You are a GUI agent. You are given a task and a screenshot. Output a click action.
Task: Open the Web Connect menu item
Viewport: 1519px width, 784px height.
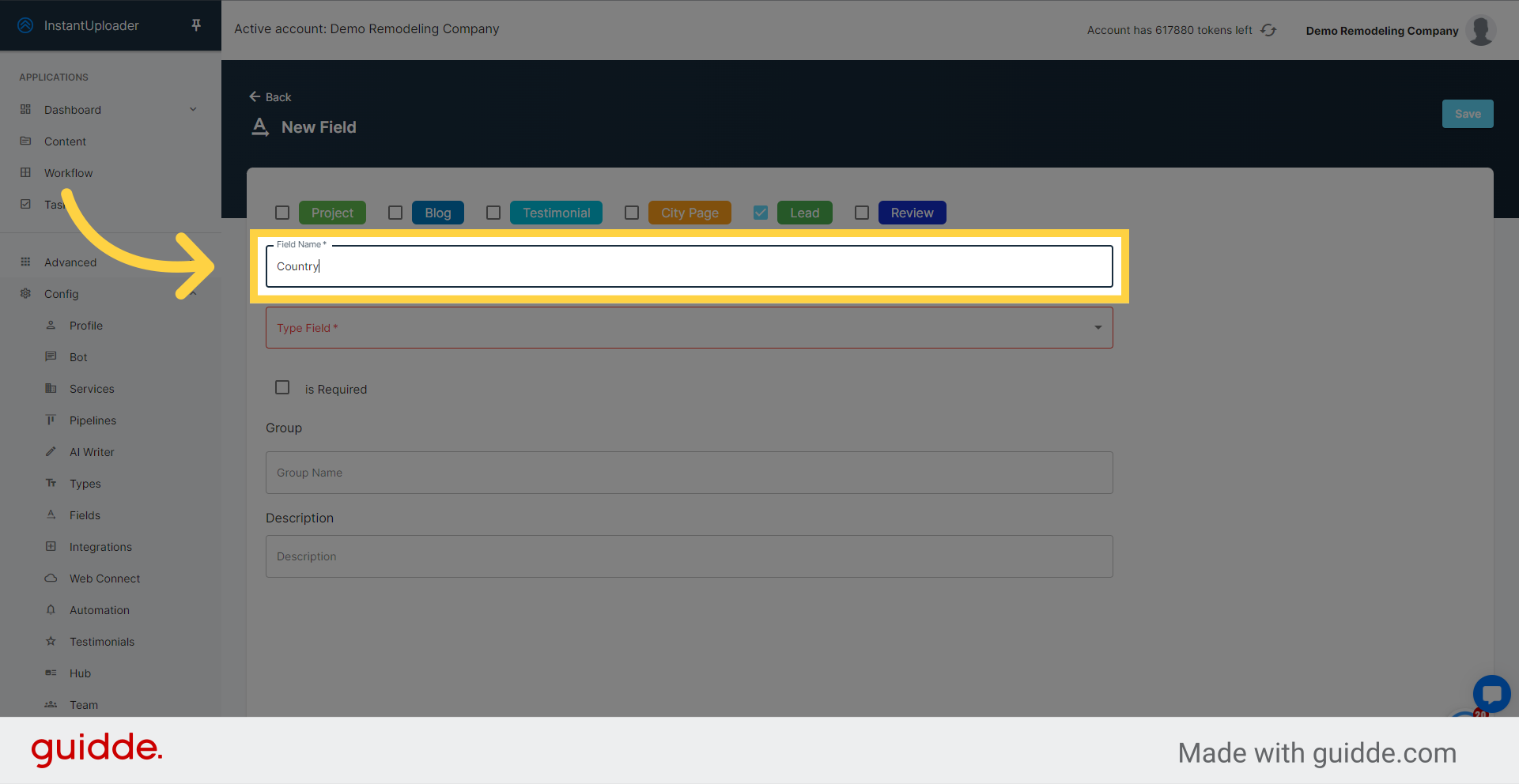point(104,579)
